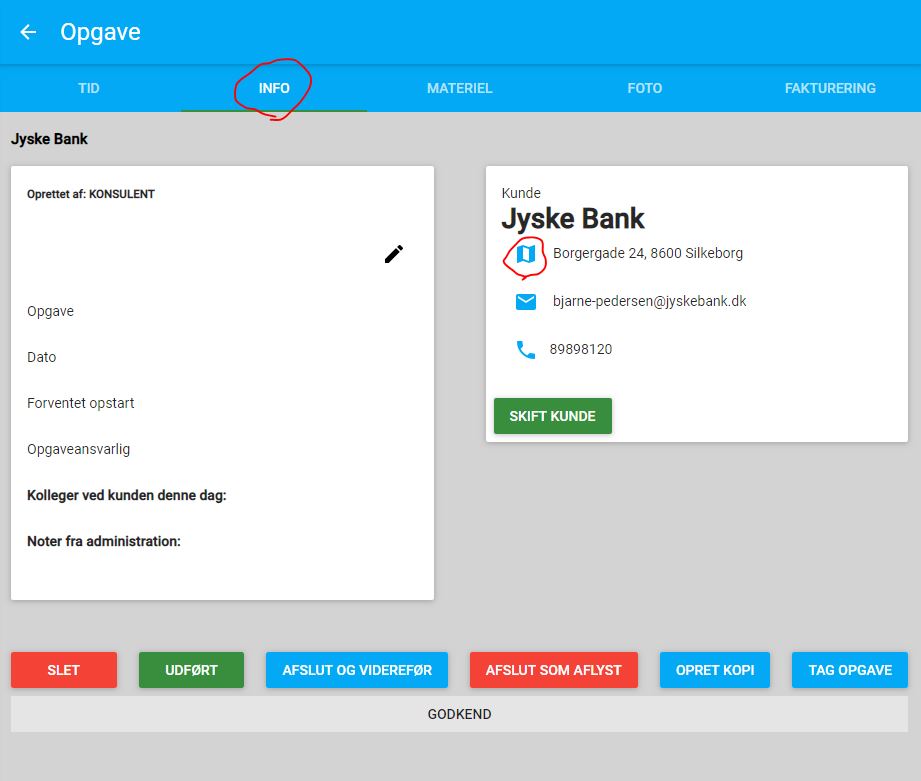Screen dimensions: 921x781
Task: Click the phone number 89898120
Action: (x=580, y=349)
